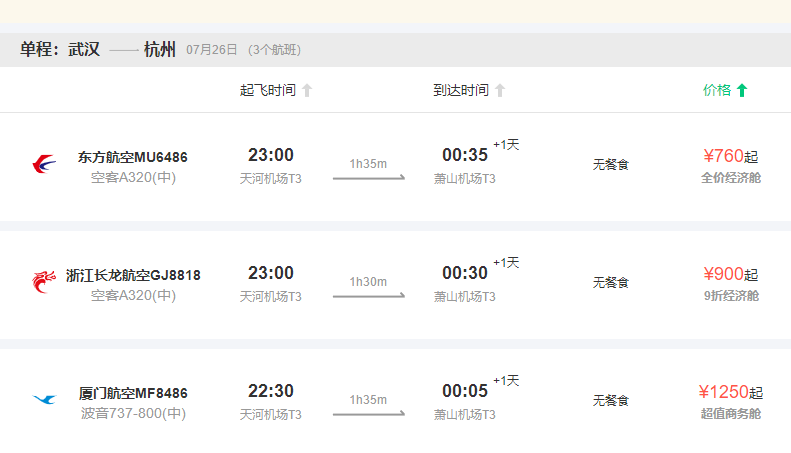The width and height of the screenshot is (791, 453).
Task: Click the Loong Air dragon logo
Action: [x=44, y=282]
